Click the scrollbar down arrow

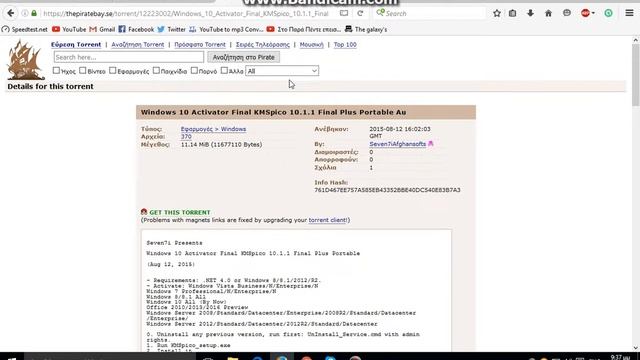(636, 347)
